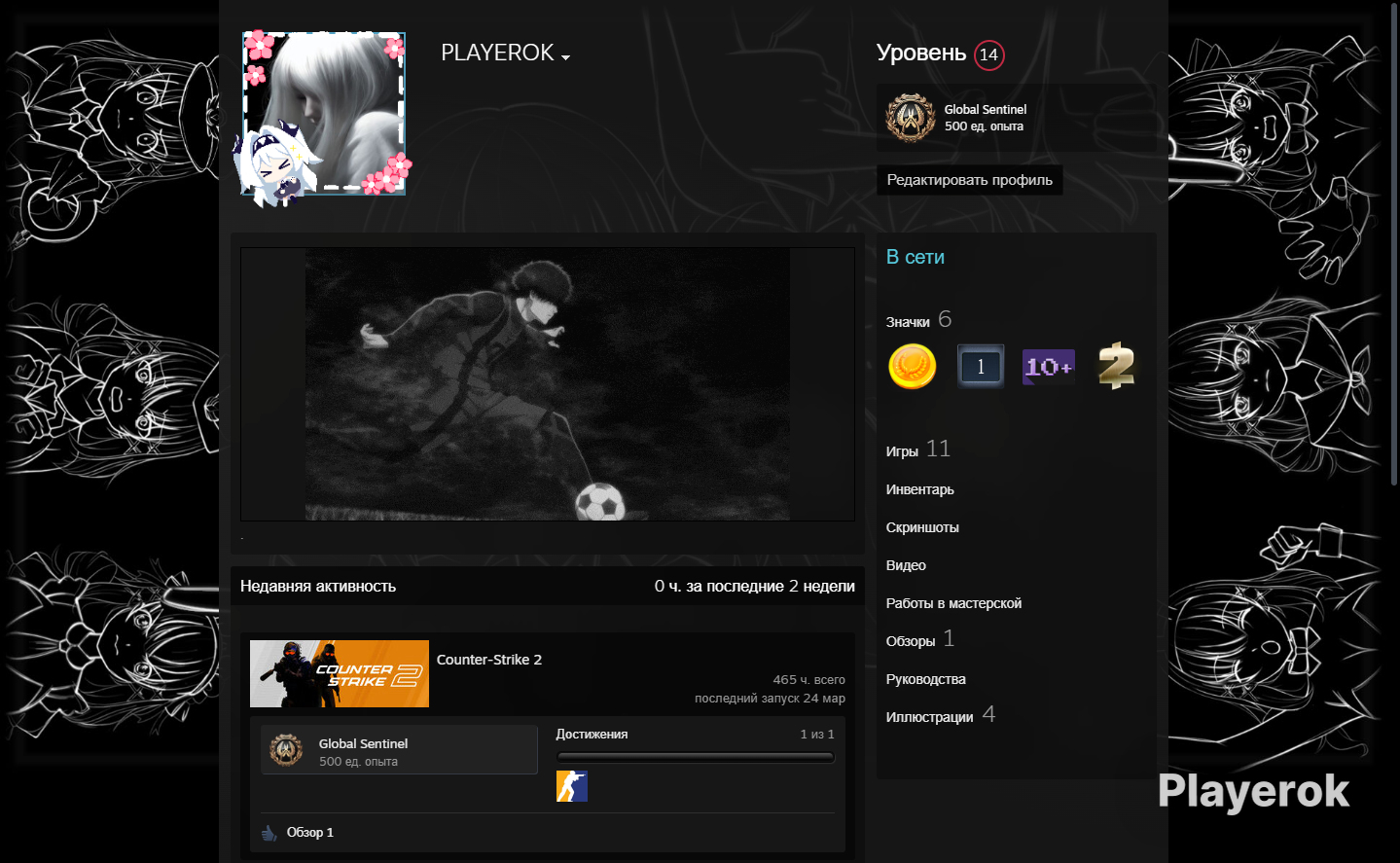Go to the Скриншоты section

pyautogui.click(x=921, y=527)
